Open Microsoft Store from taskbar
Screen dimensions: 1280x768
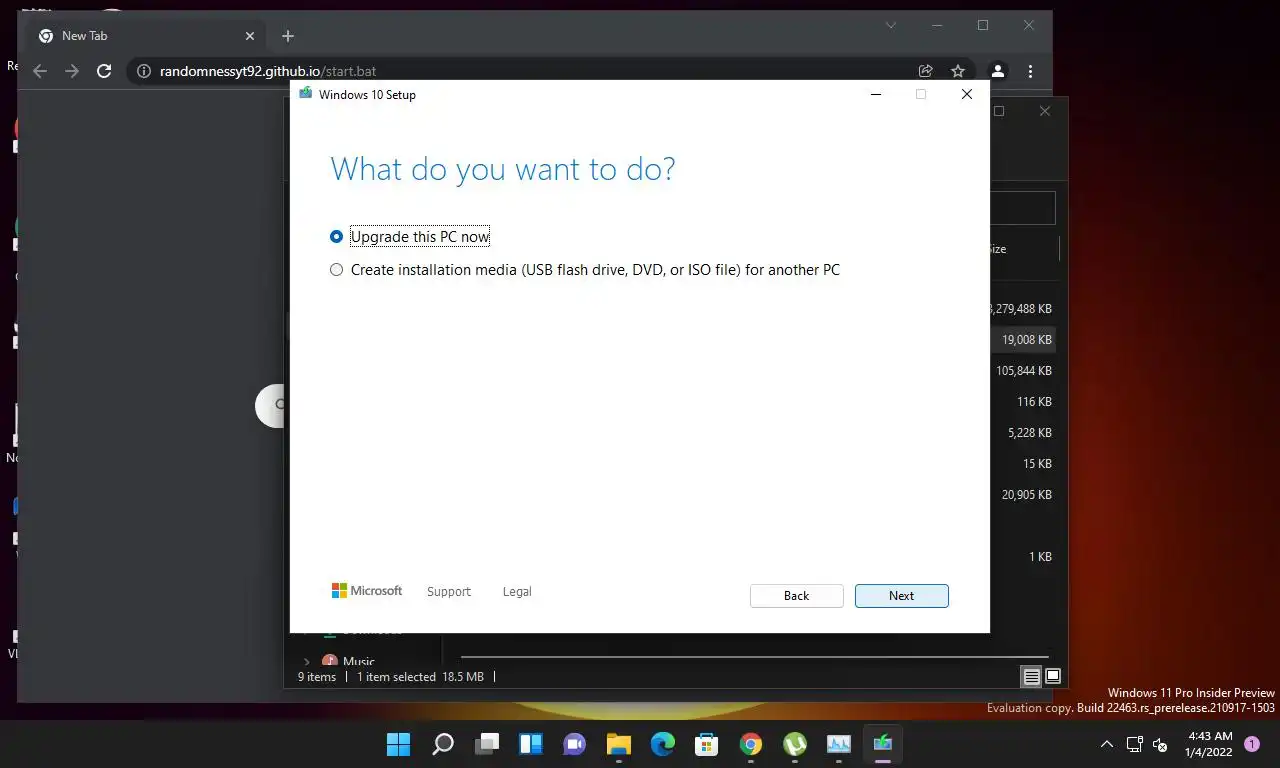pos(707,744)
